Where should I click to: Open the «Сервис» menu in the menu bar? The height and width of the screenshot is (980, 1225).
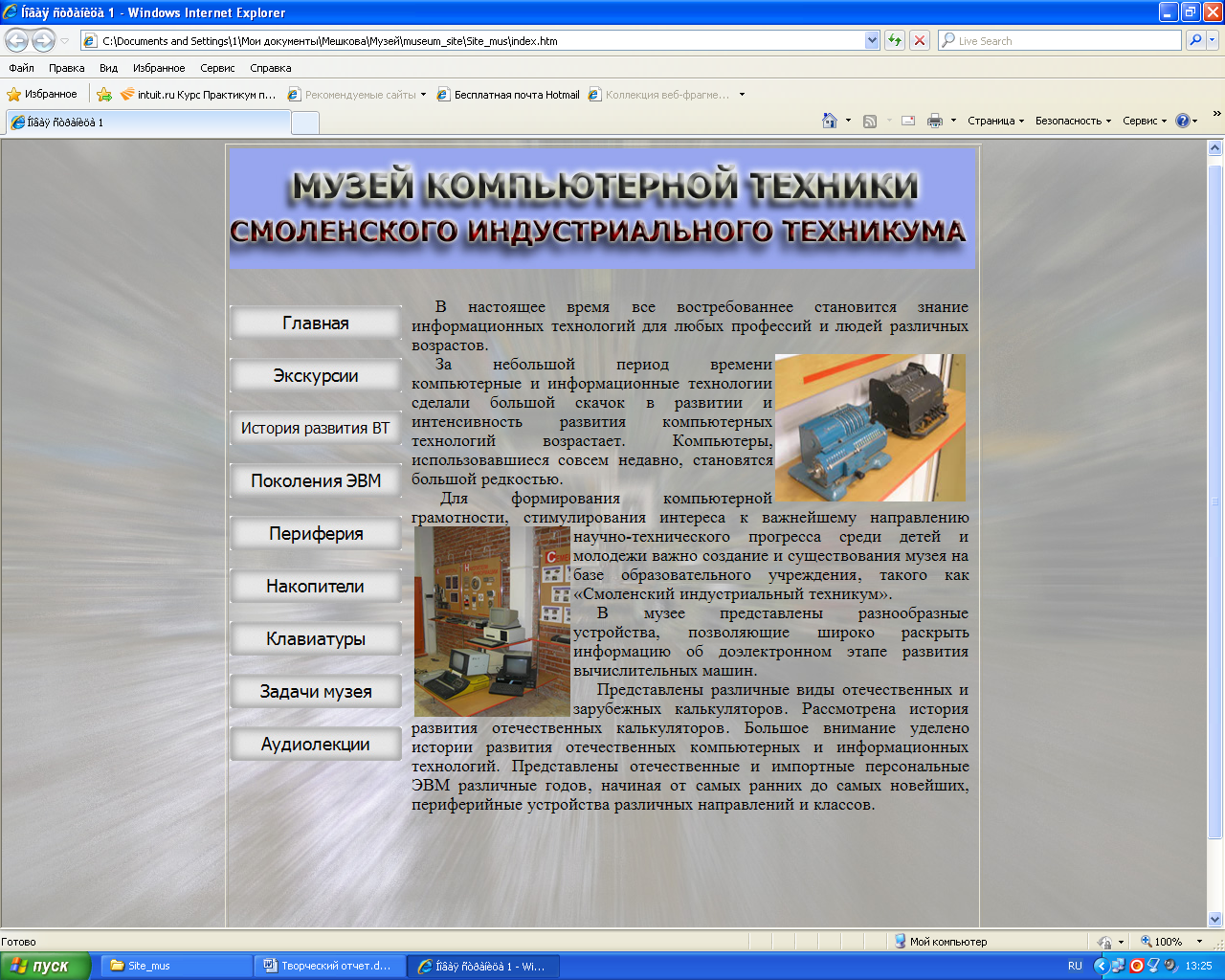217,68
